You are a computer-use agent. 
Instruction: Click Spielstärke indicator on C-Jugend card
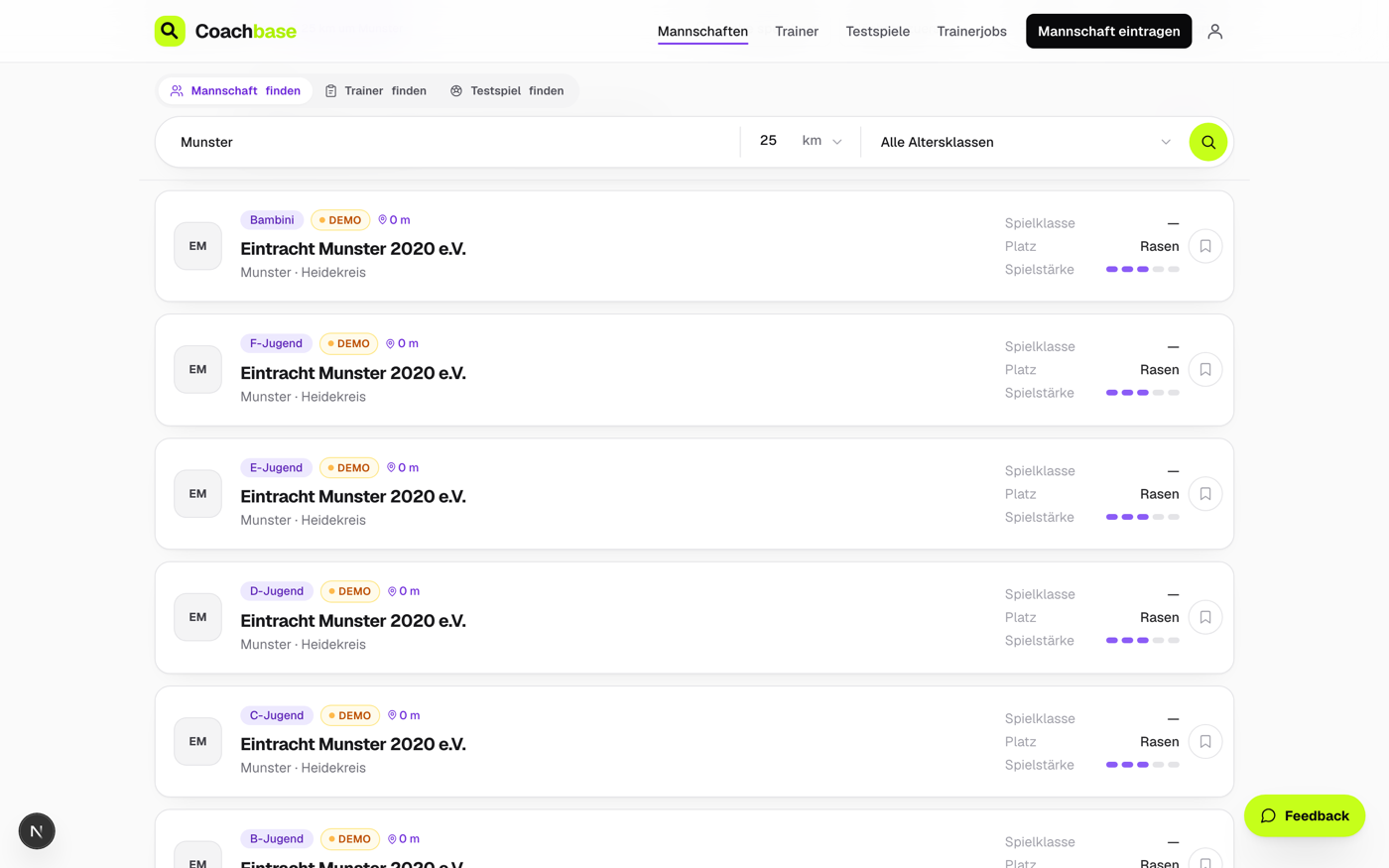coord(1143,765)
